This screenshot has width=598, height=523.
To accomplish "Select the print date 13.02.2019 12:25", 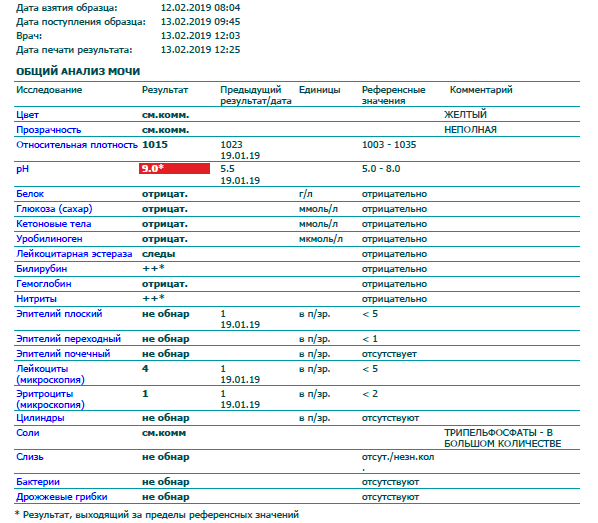I will point(201,50).
